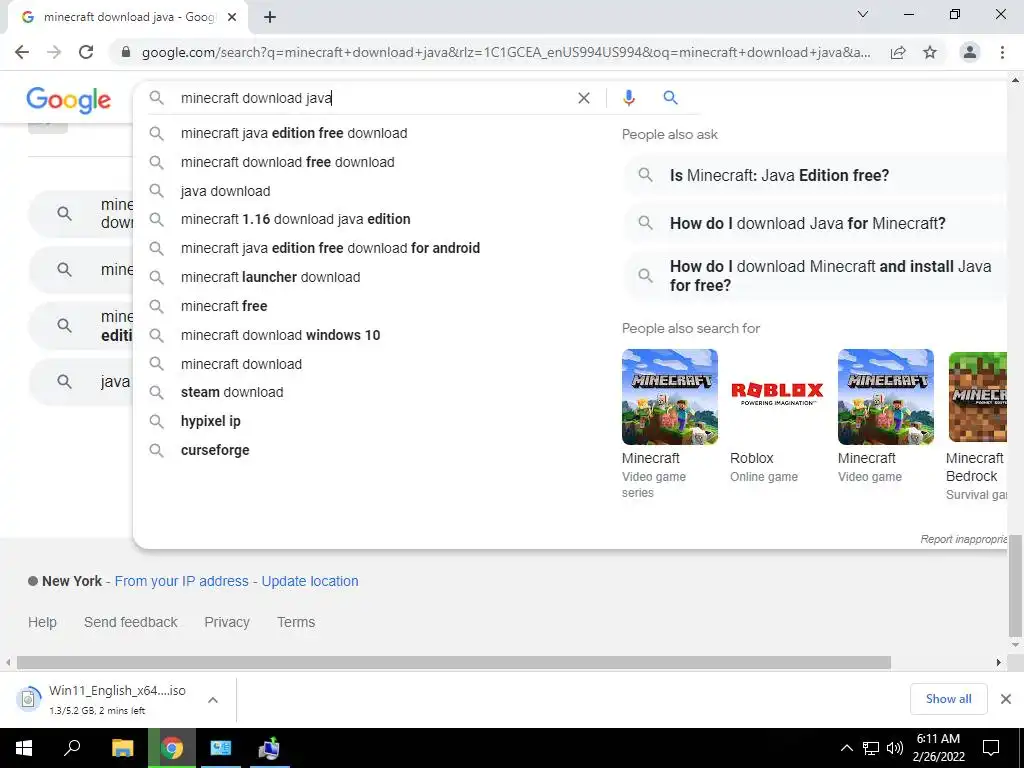Open How do I download Java for Minecraft?
The height and width of the screenshot is (768, 1024).
point(814,223)
